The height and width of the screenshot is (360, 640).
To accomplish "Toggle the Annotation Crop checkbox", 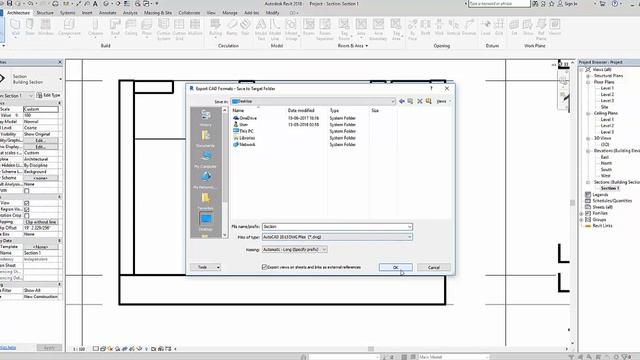I will point(27,216).
